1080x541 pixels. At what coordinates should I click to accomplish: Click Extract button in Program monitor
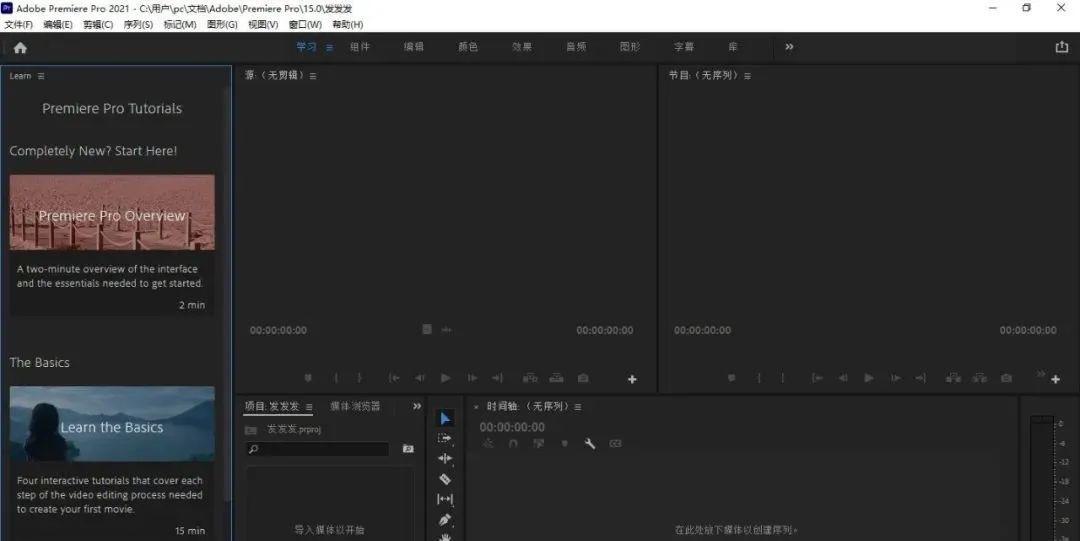pyautogui.click(x=979, y=378)
